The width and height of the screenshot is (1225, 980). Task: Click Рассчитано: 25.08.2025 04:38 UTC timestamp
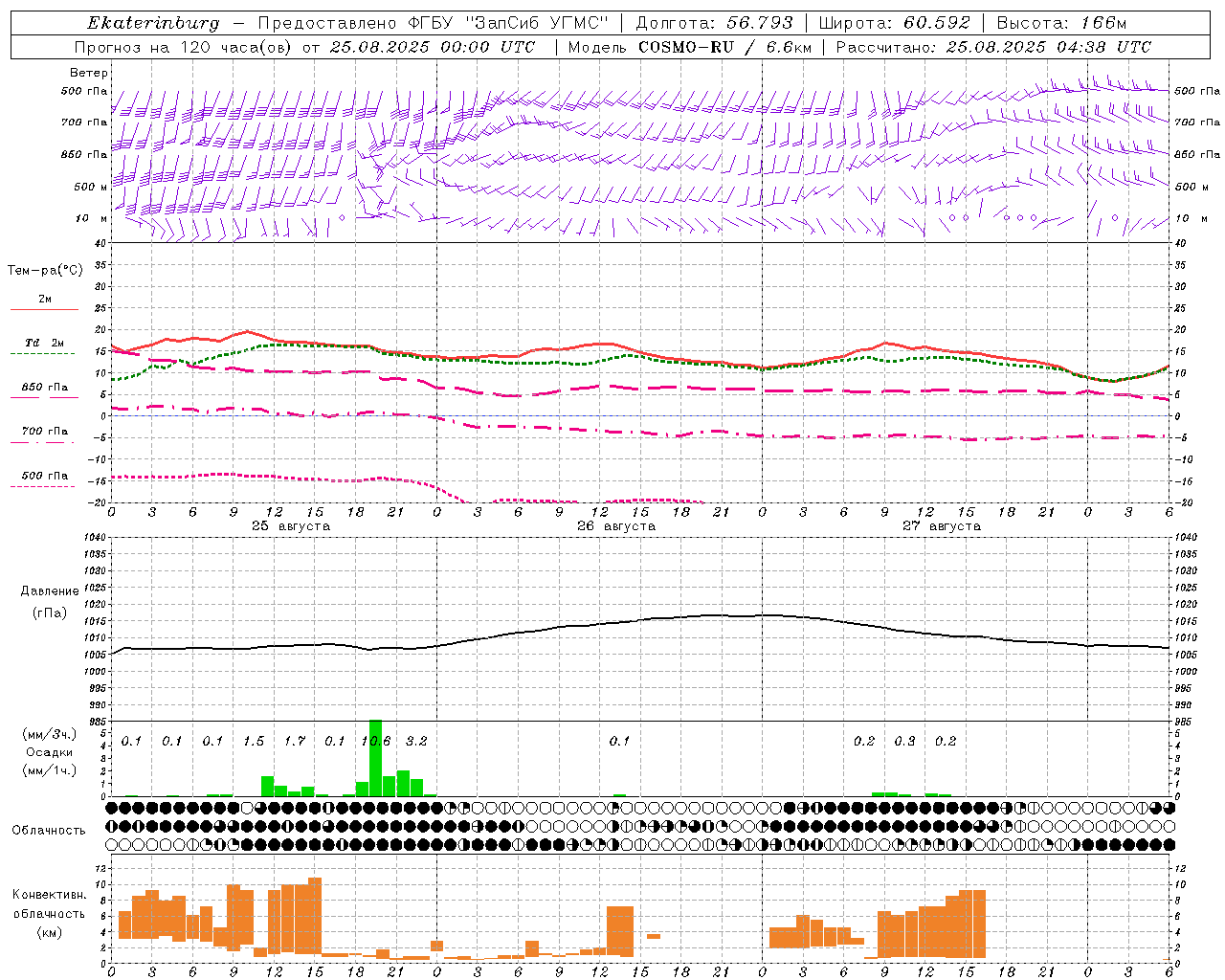pos(994,47)
